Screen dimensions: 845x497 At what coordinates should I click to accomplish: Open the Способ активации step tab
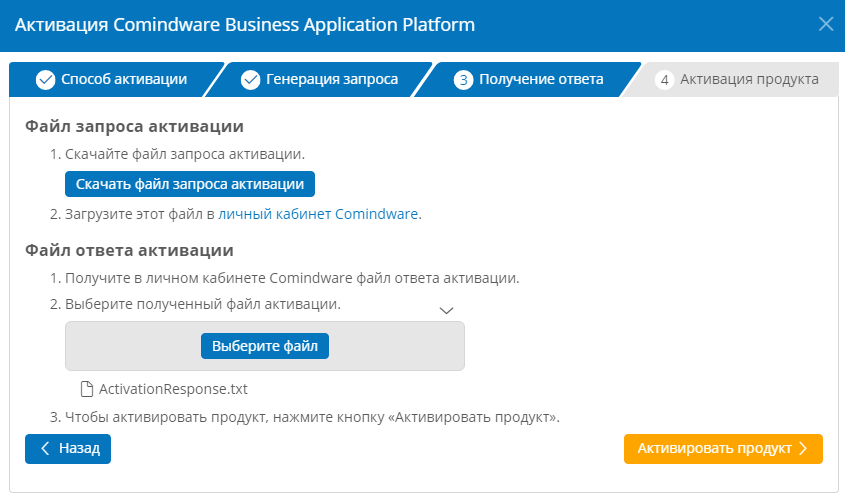click(x=112, y=80)
